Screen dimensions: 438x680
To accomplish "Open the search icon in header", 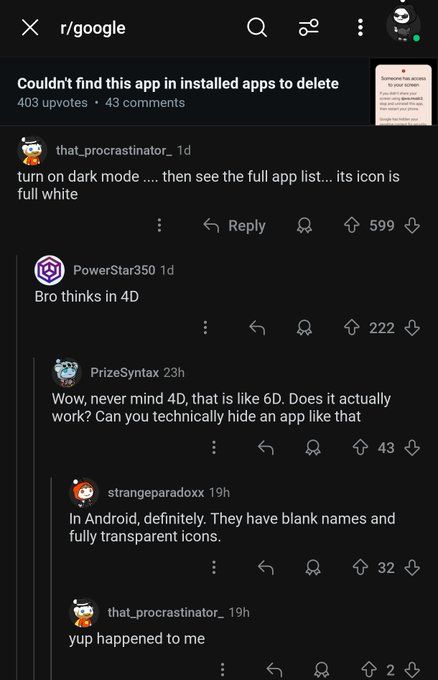I will pyautogui.click(x=257, y=28).
